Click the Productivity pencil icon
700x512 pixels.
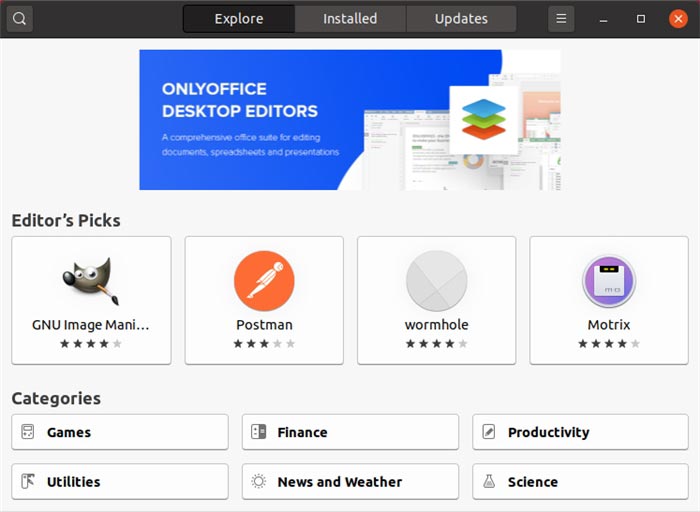pos(489,432)
